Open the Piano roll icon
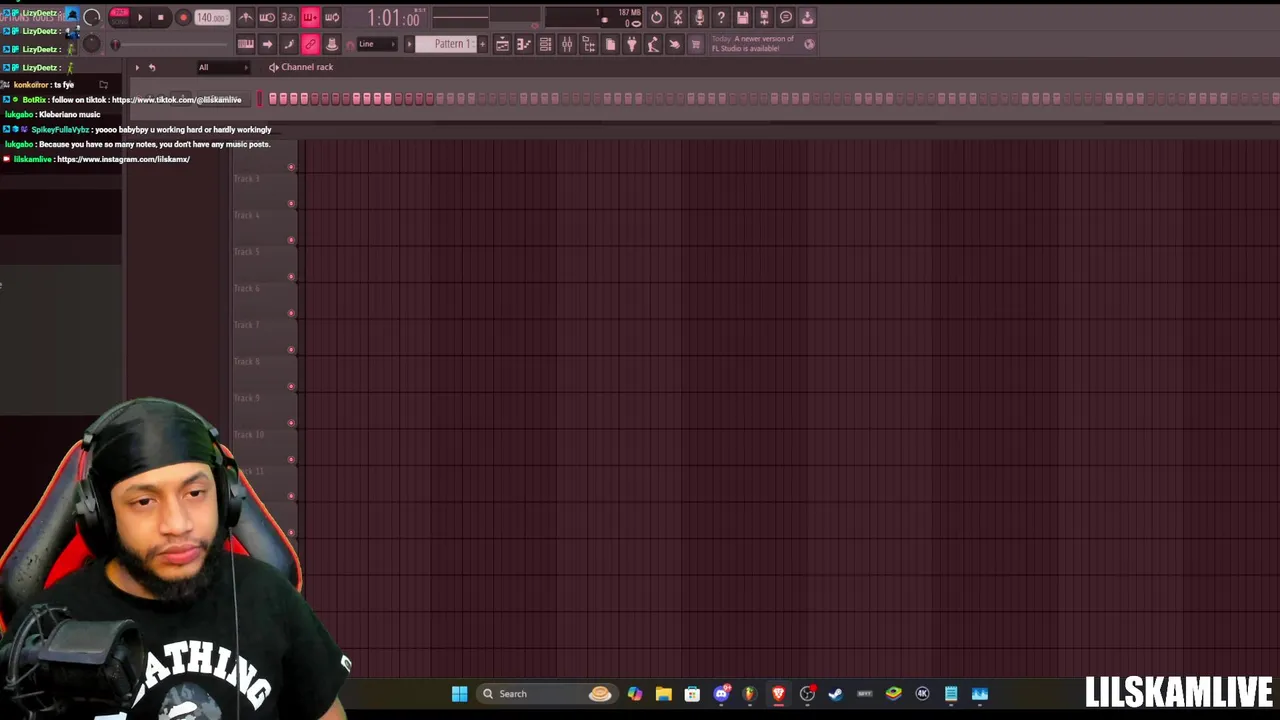This screenshot has width=1280, height=720. [524, 44]
